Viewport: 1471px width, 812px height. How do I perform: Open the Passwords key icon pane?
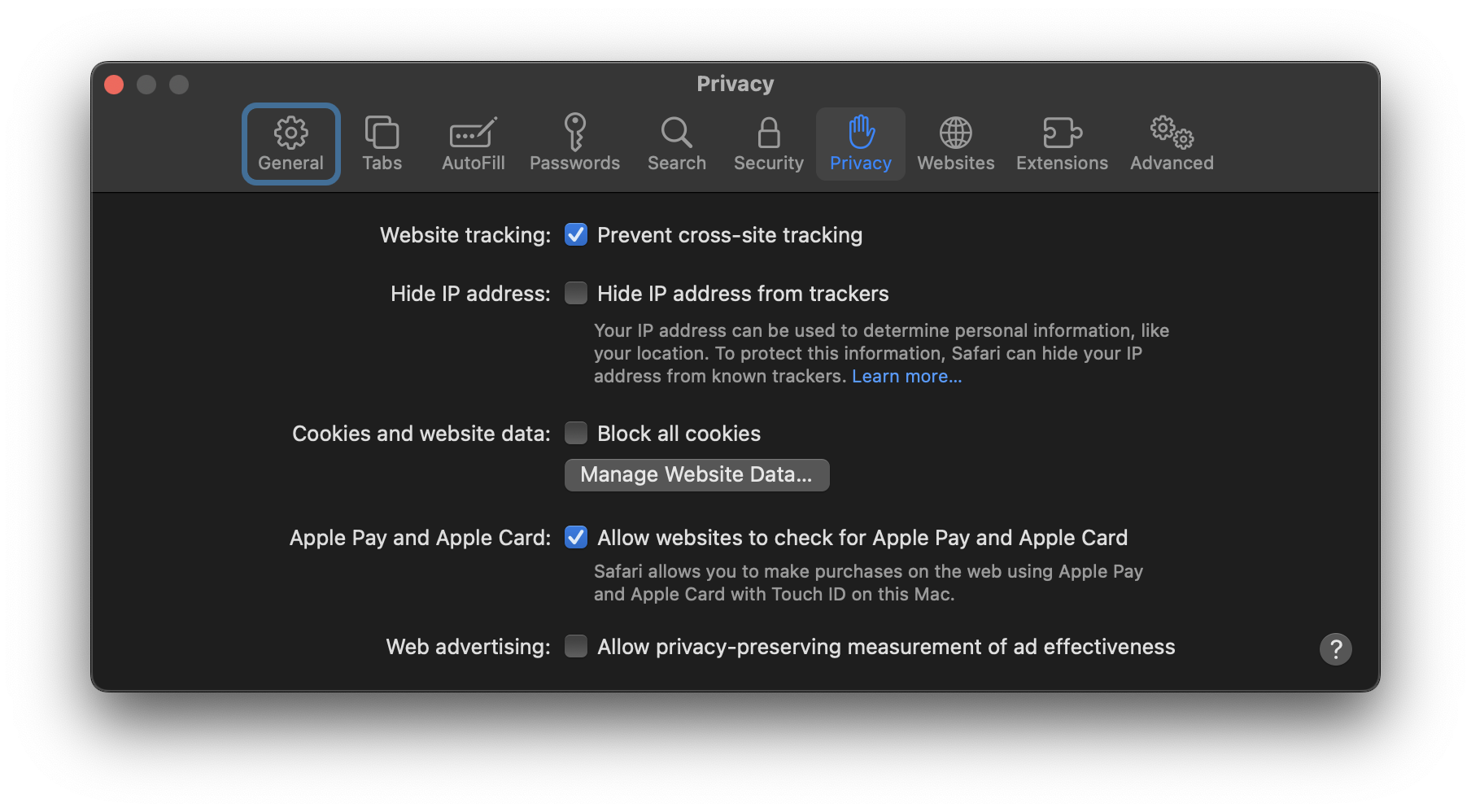point(574,144)
